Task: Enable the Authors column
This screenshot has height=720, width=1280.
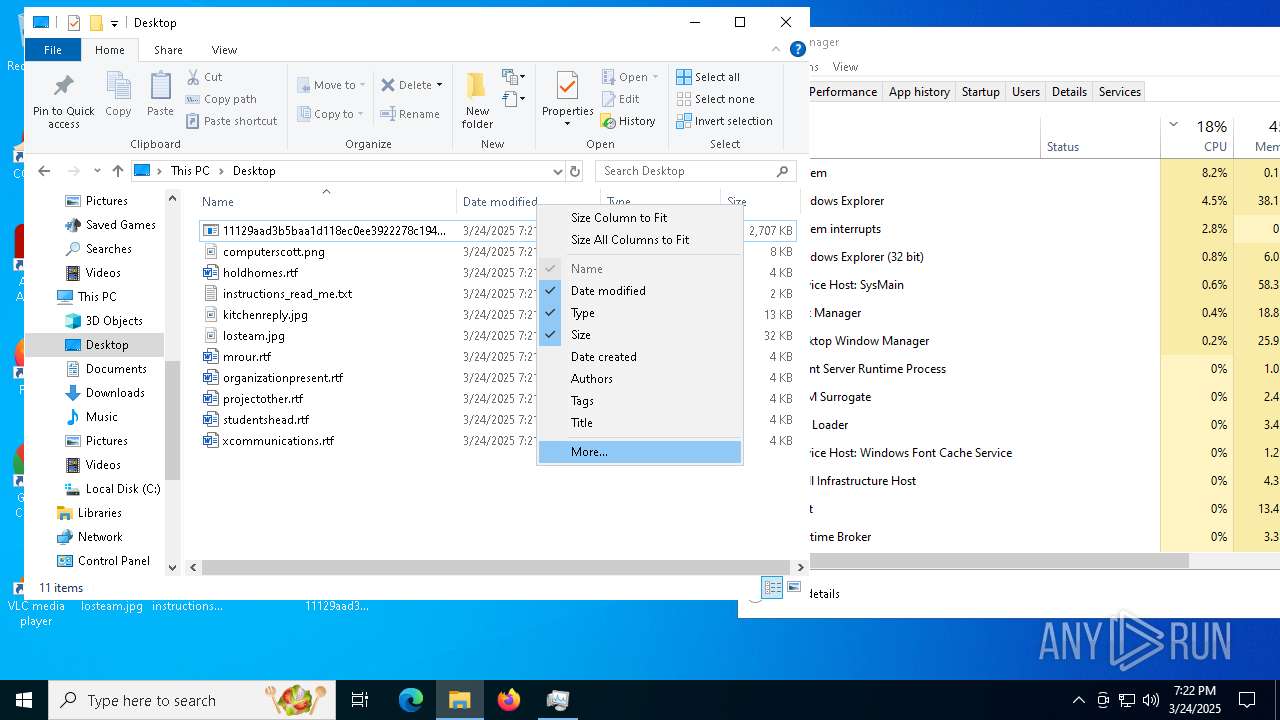Action: tap(640, 379)
